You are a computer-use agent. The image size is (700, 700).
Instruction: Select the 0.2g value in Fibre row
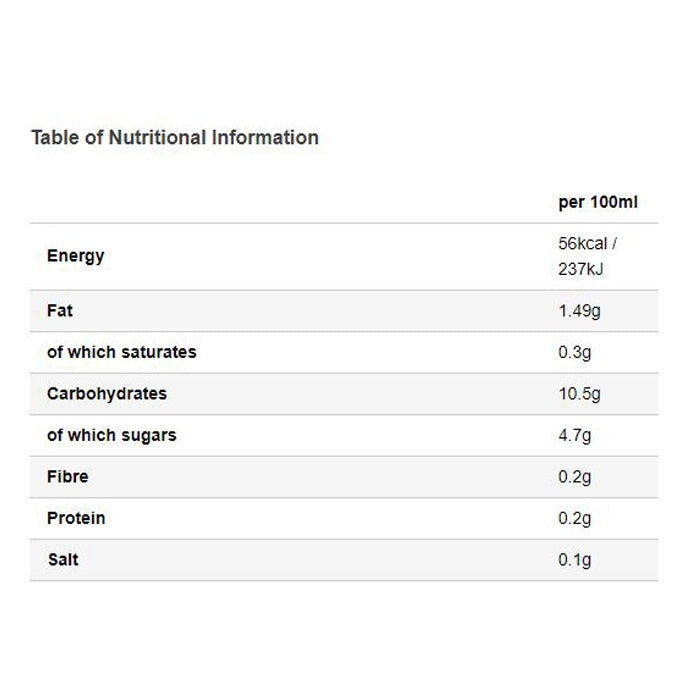click(x=575, y=477)
